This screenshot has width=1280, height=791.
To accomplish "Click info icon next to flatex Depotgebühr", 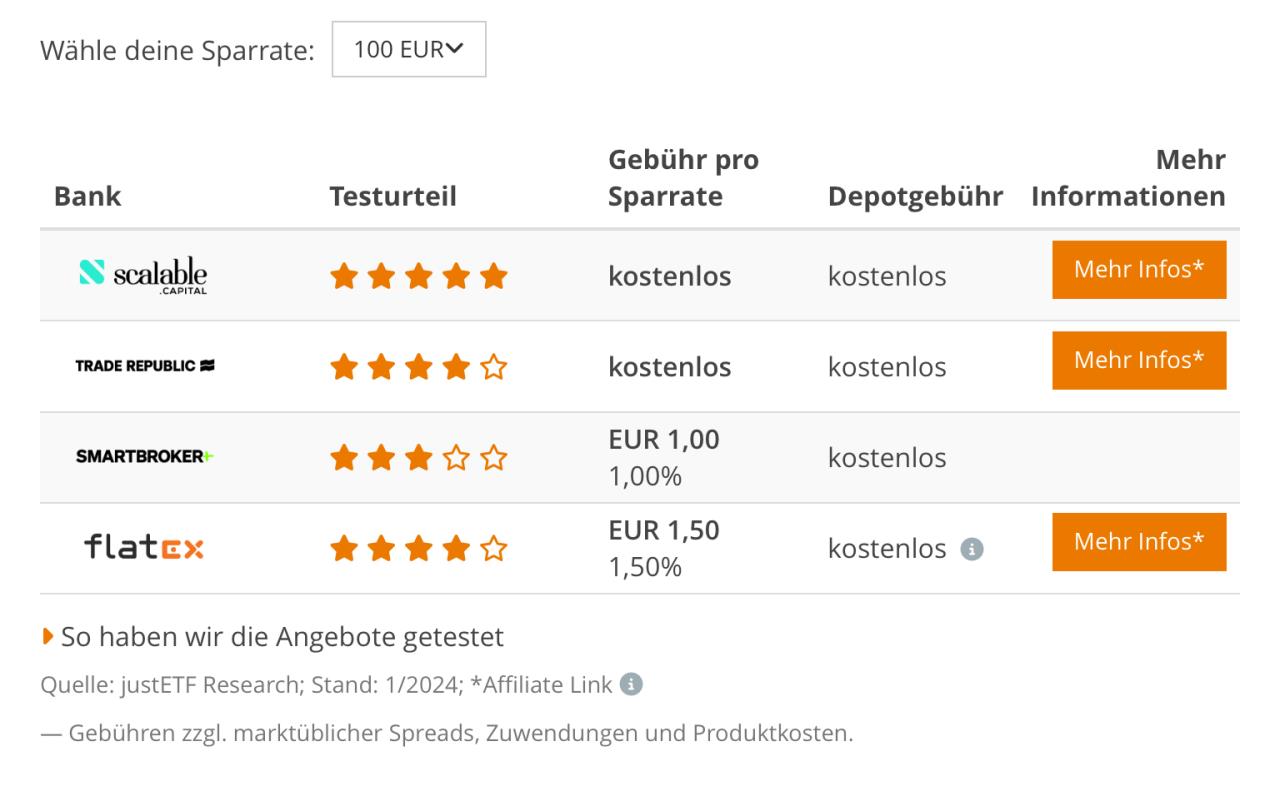I will point(972,549).
